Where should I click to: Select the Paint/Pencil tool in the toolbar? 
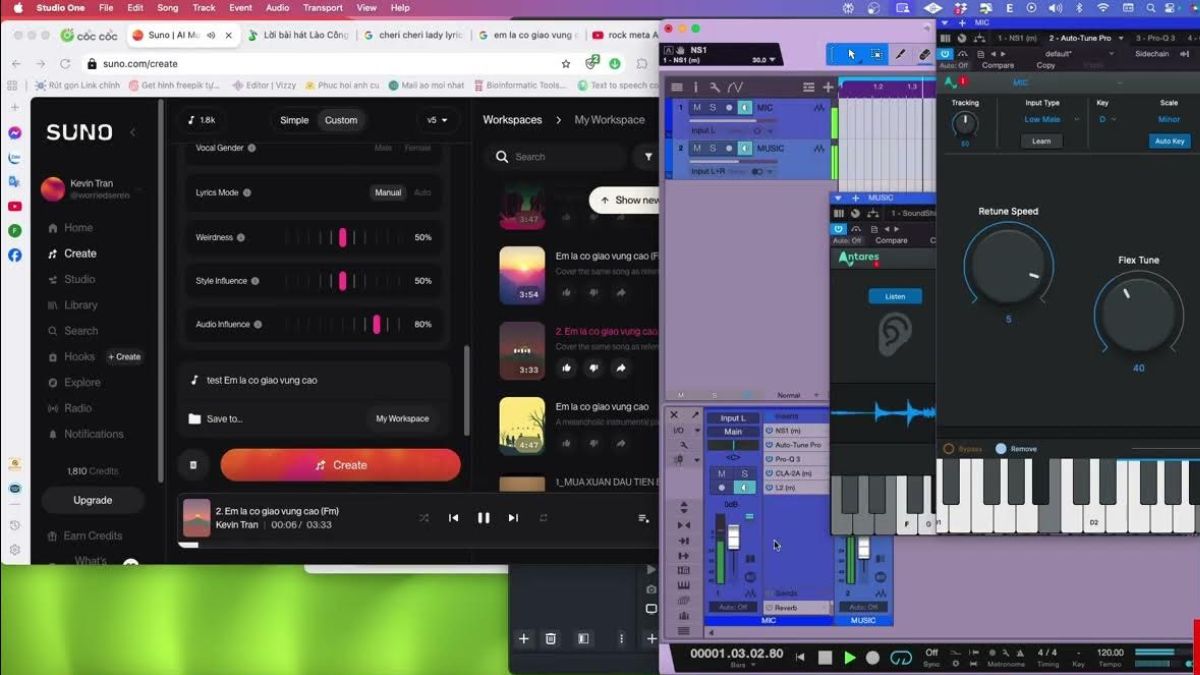(x=900, y=54)
